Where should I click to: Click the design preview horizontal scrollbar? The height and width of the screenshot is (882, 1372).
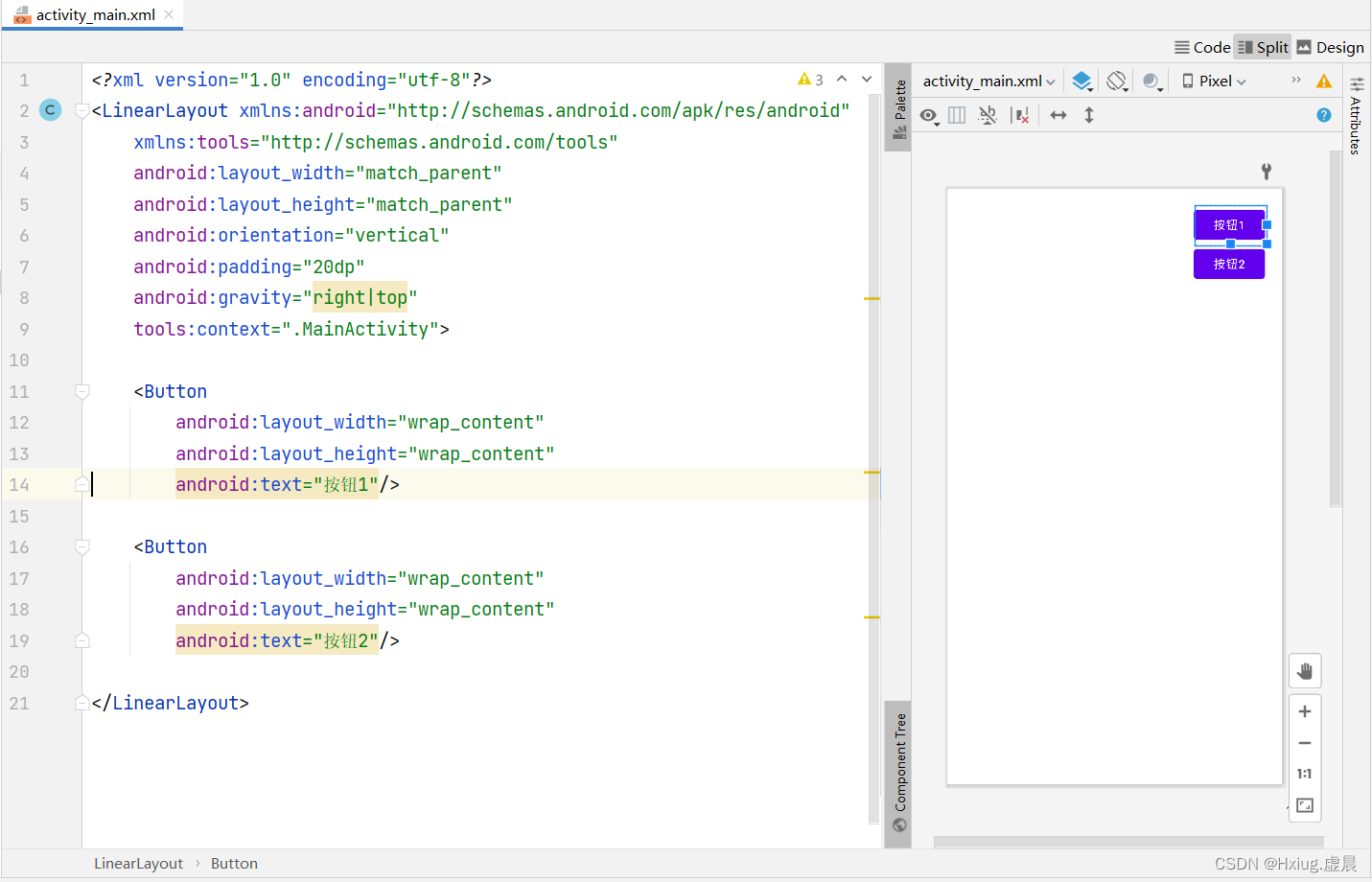1128,842
